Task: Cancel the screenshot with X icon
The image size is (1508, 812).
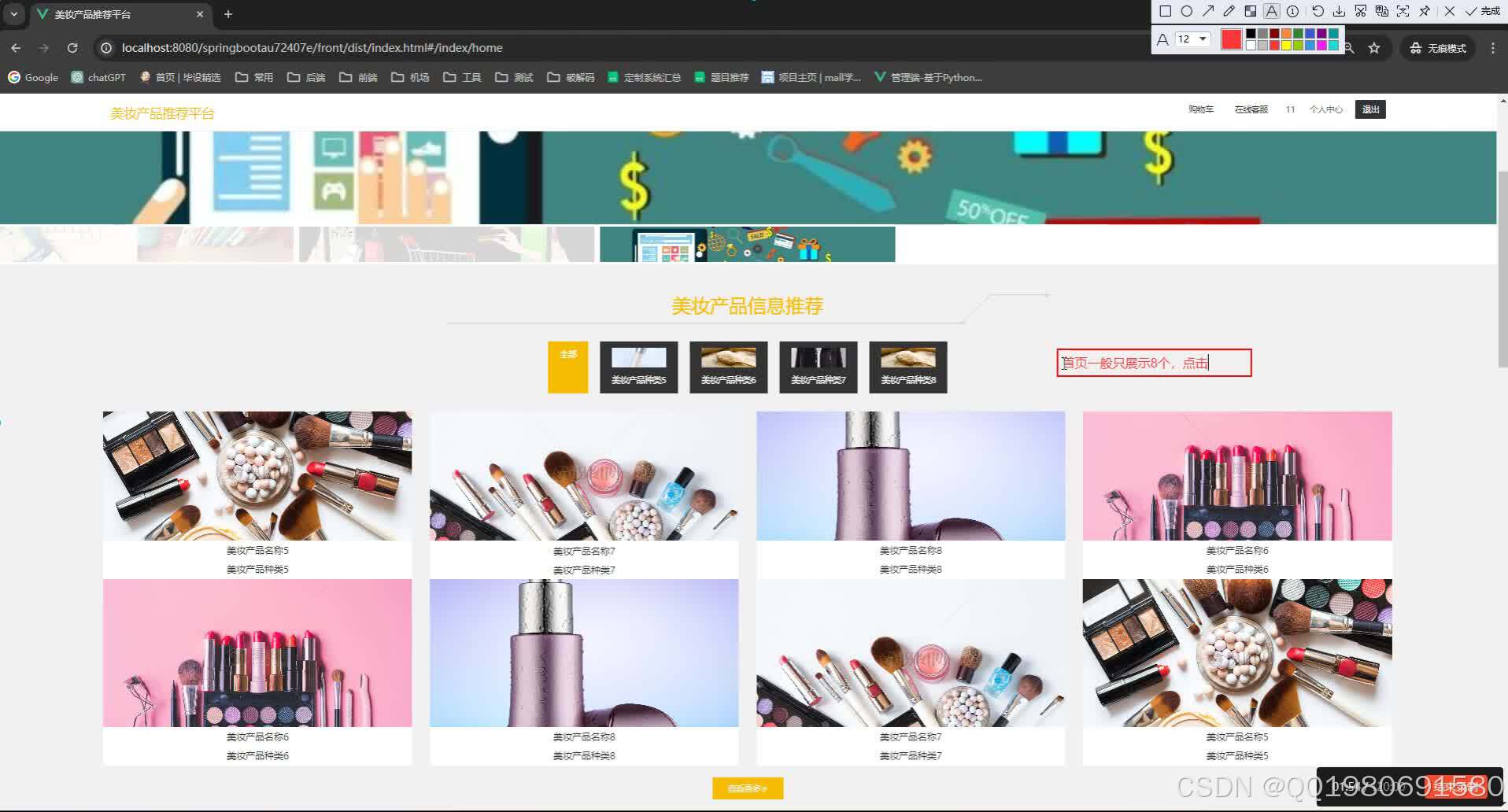Action: (x=1449, y=11)
